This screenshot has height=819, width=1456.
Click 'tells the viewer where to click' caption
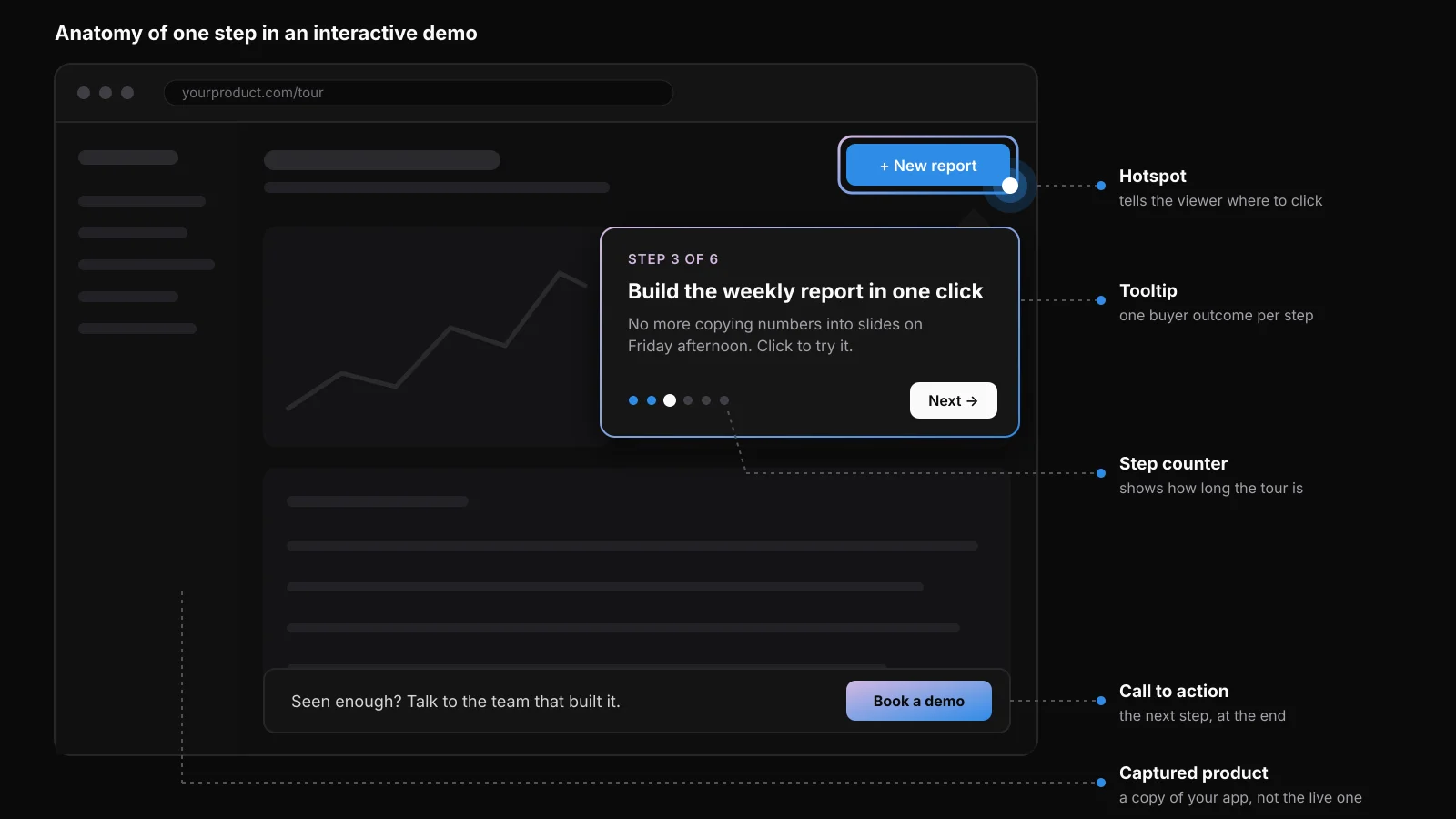[x=1220, y=200]
